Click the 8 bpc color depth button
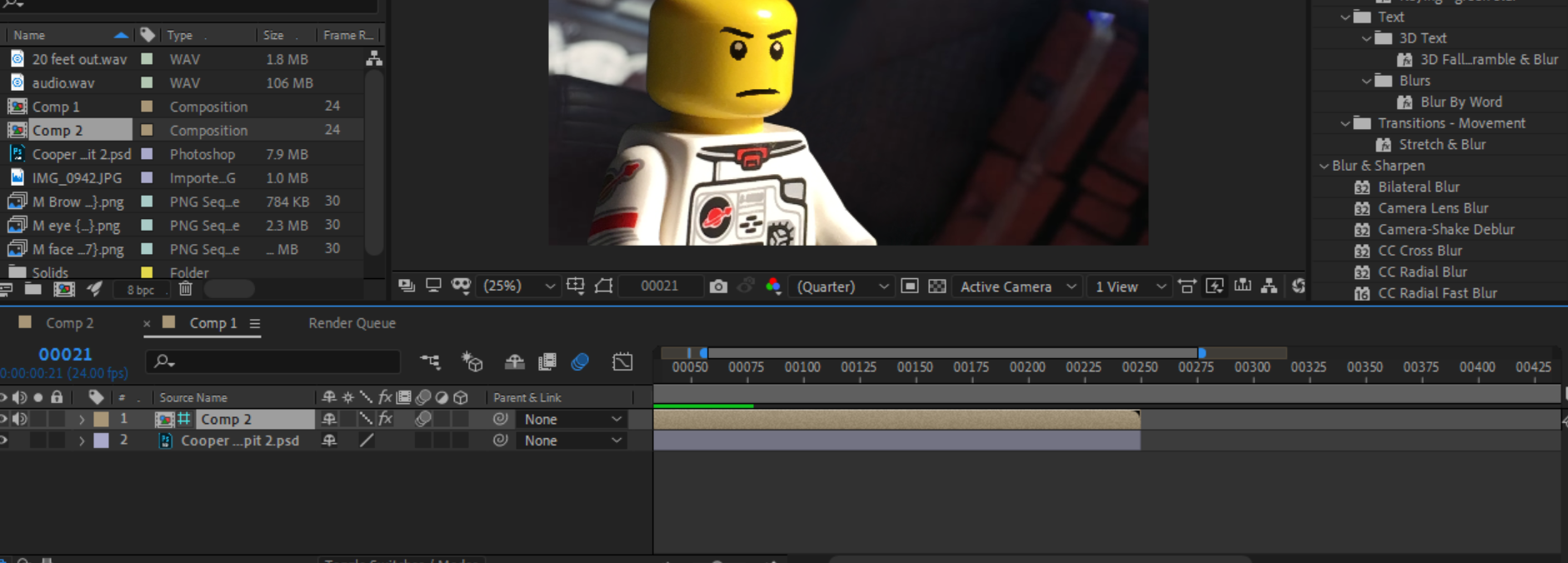This screenshot has height=563, width=1568. coord(140,290)
